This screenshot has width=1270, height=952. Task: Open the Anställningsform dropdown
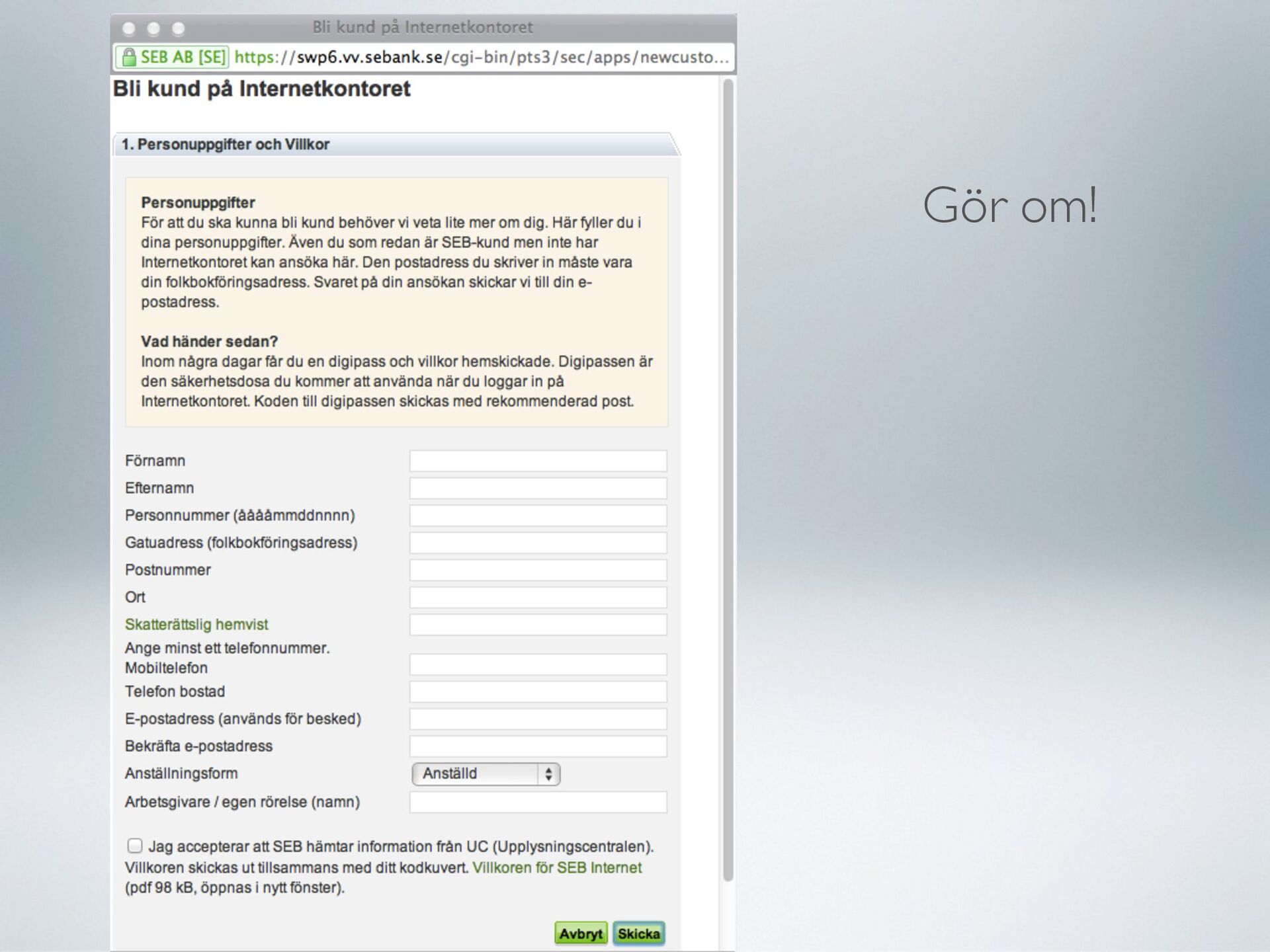tap(486, 773)
